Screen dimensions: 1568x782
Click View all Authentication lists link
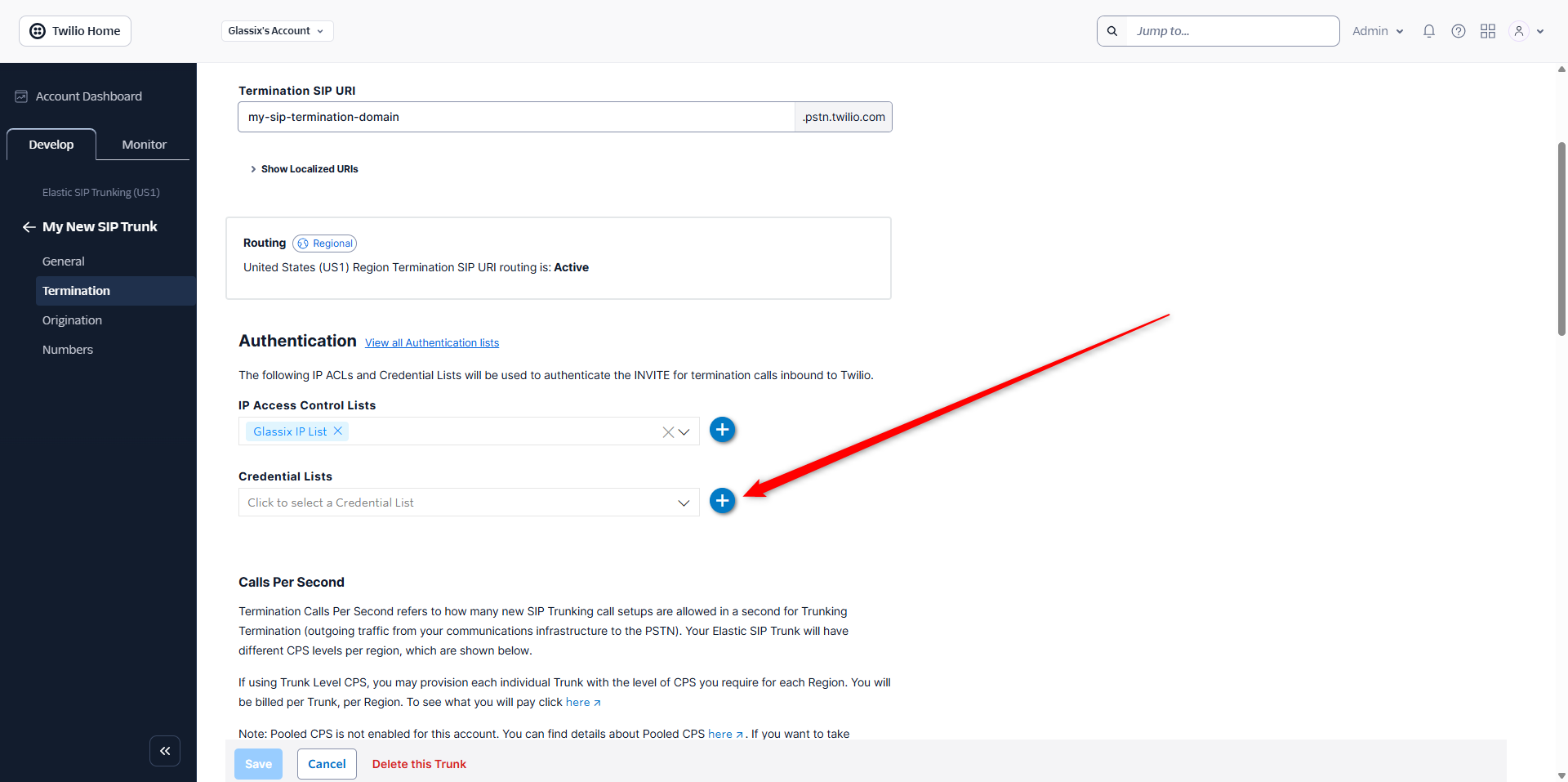click(432, 343)
